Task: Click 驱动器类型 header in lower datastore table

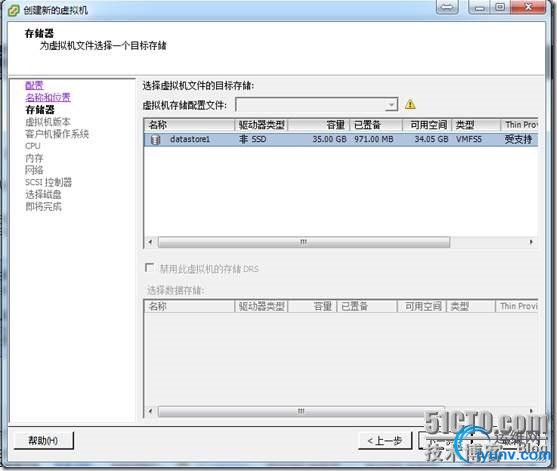Action: click(261, 306)
